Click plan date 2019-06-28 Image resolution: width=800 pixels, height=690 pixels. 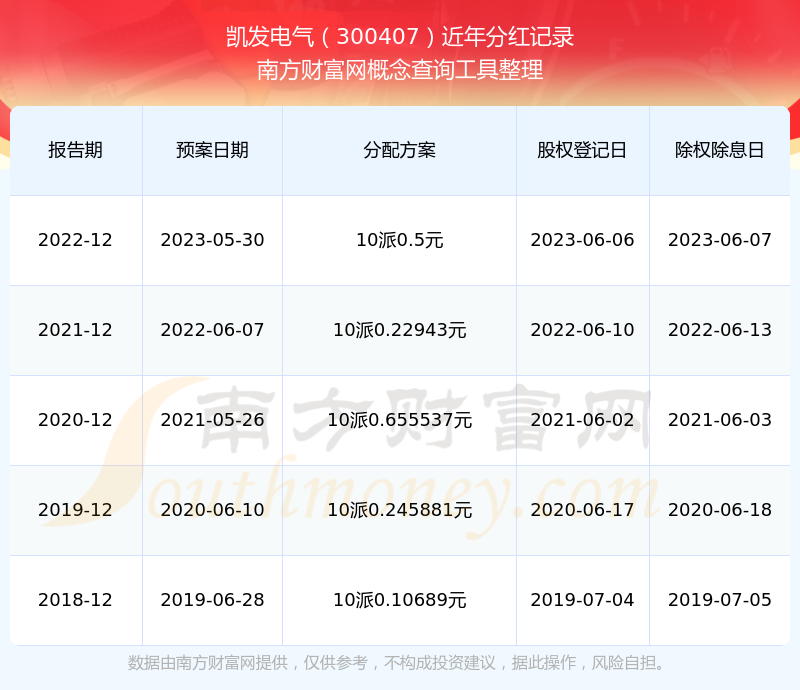212,600
